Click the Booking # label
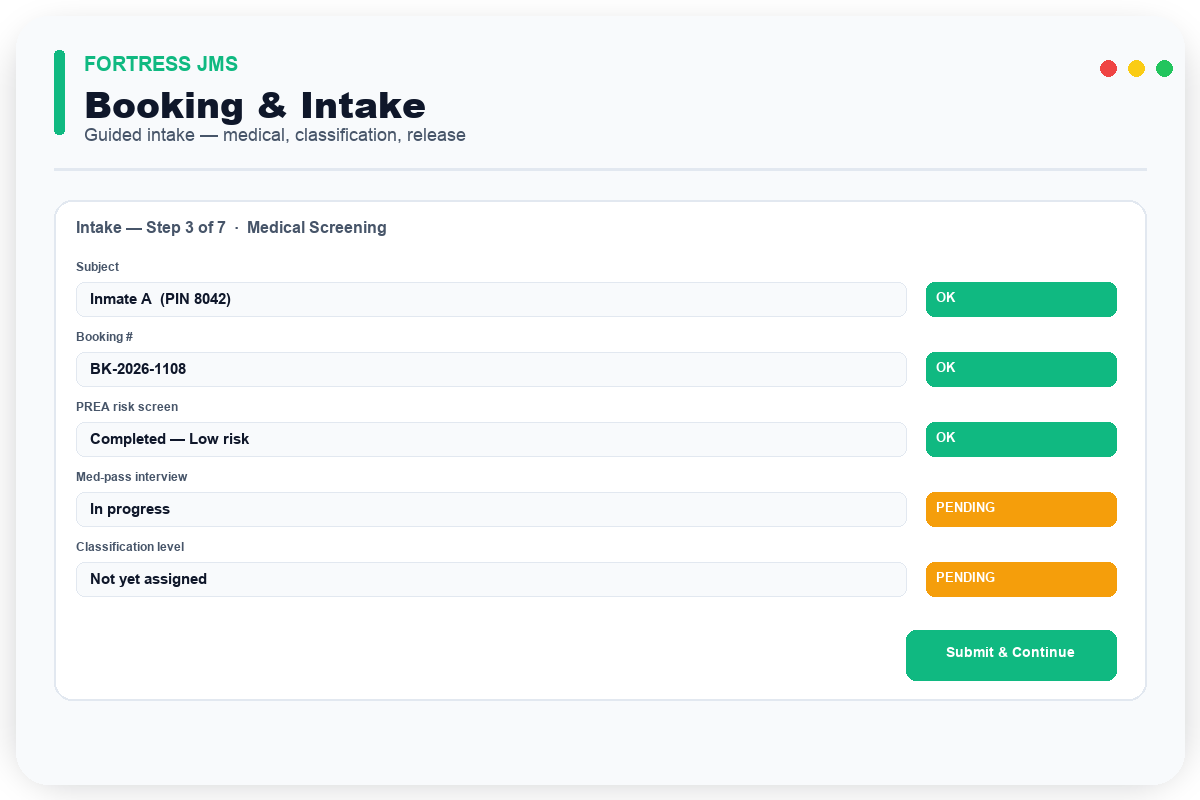Viewport: 1200px width, 800px height. pos(105,337)
